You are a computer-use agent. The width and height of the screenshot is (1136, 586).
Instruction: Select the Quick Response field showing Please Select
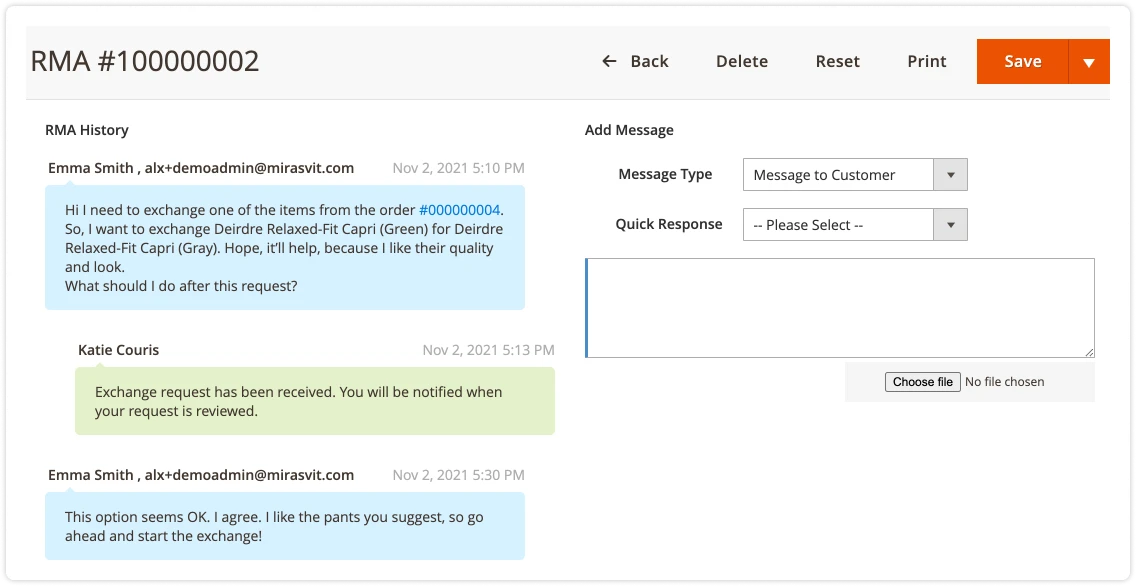837,224
